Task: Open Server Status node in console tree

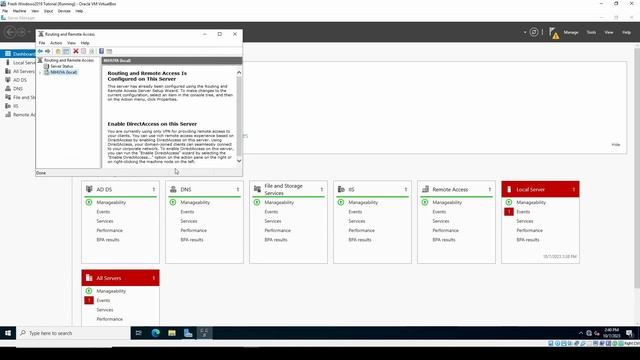Action: [x=62, y=66]
